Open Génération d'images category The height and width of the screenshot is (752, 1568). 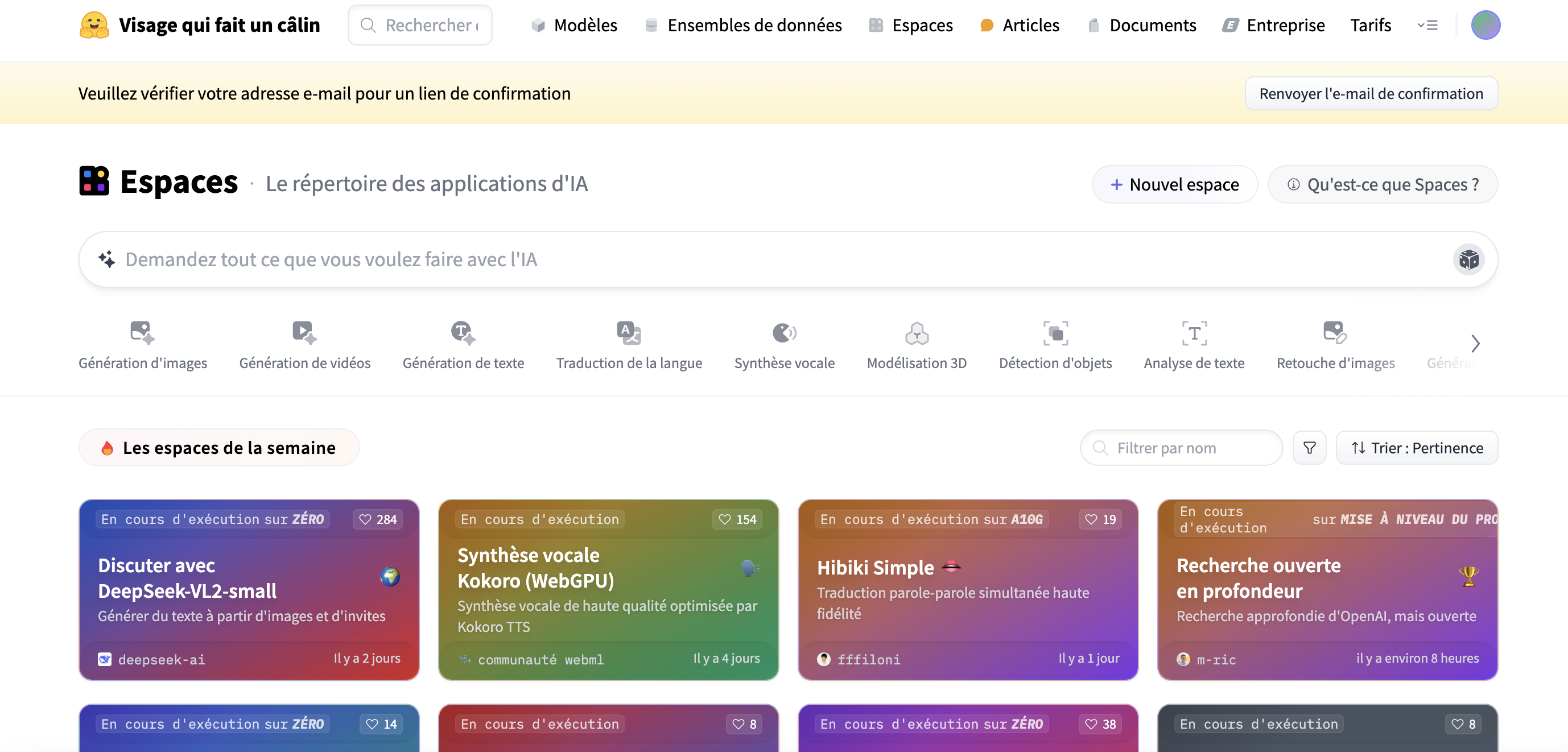point(142,346)
